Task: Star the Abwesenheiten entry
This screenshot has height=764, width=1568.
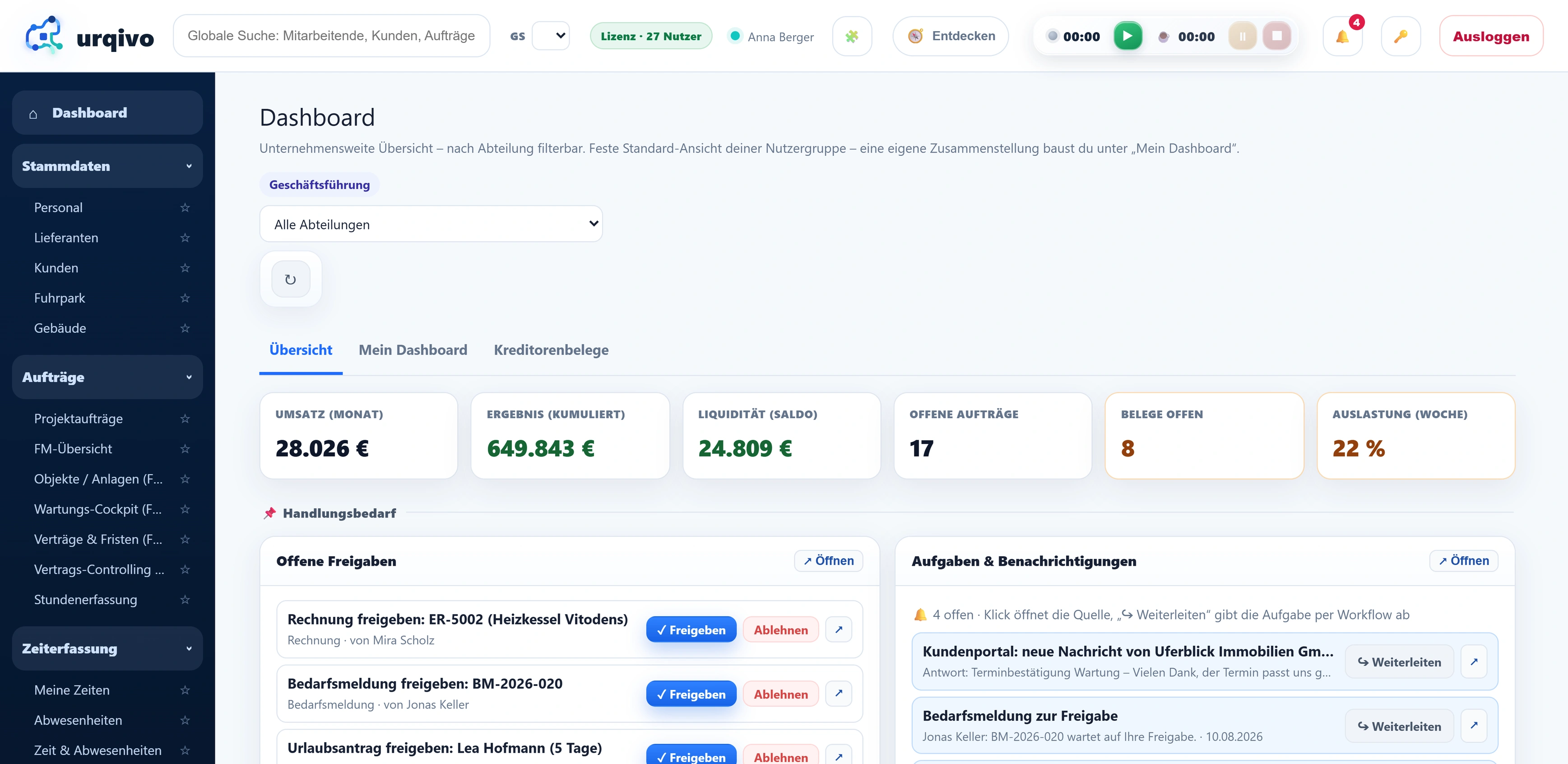Action: click(185, 720)
